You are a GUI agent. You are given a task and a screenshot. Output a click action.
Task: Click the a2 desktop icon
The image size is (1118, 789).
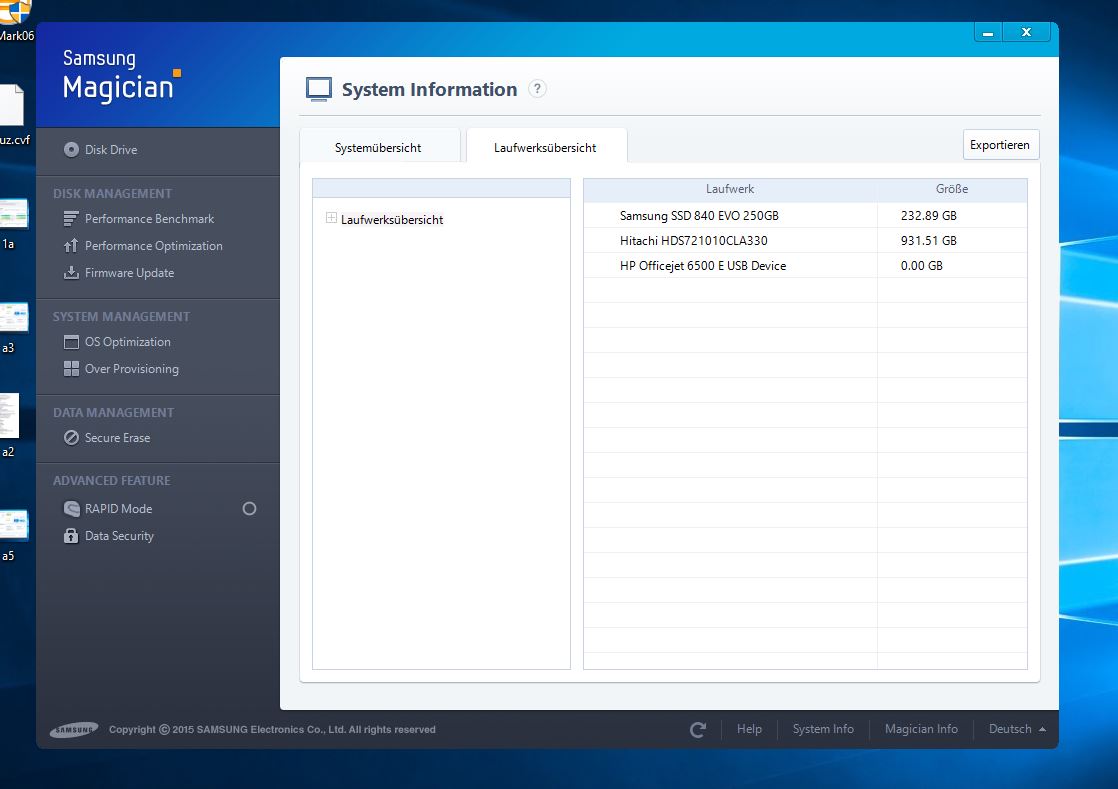tap(10, 425)
